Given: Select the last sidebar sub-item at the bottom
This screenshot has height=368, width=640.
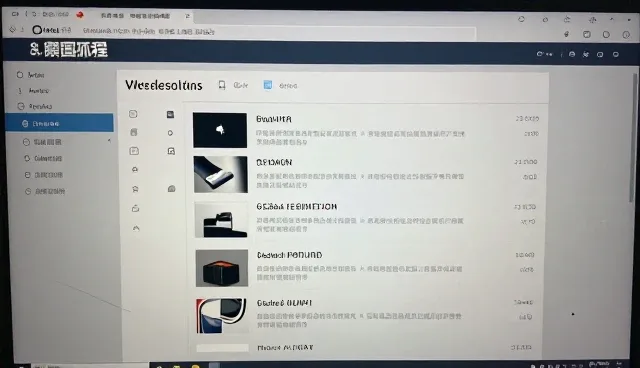Looking at the screenshot, I should tap(44, 191).
